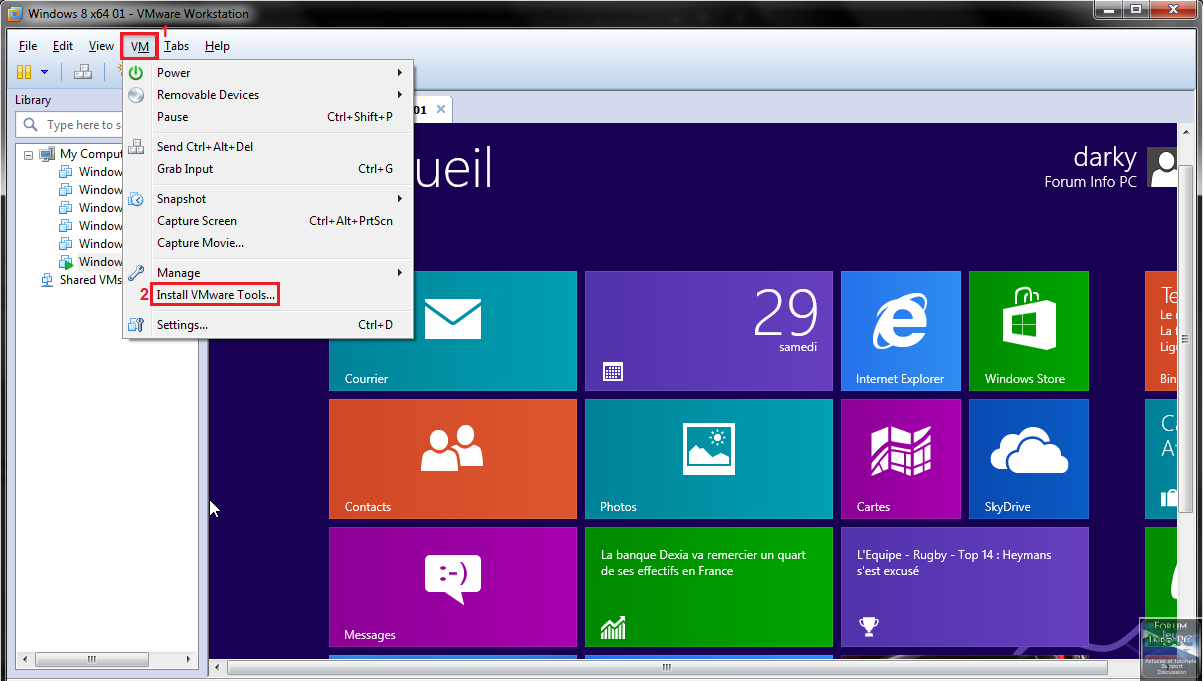Open the Courrier mail tile
The image size is (1203, 681).
coord(453,331)
